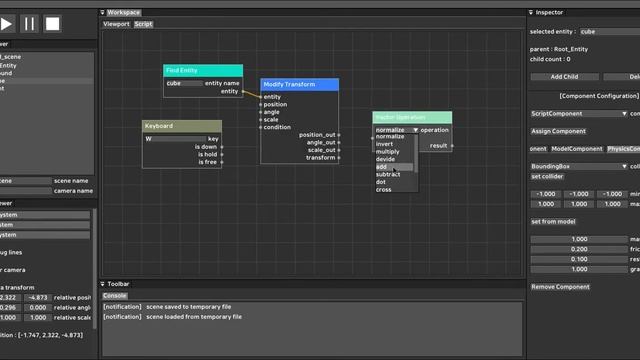Screen dimensions: 640x360
Task: Select the Find Entity node header
Action: (x=203, y=70)
